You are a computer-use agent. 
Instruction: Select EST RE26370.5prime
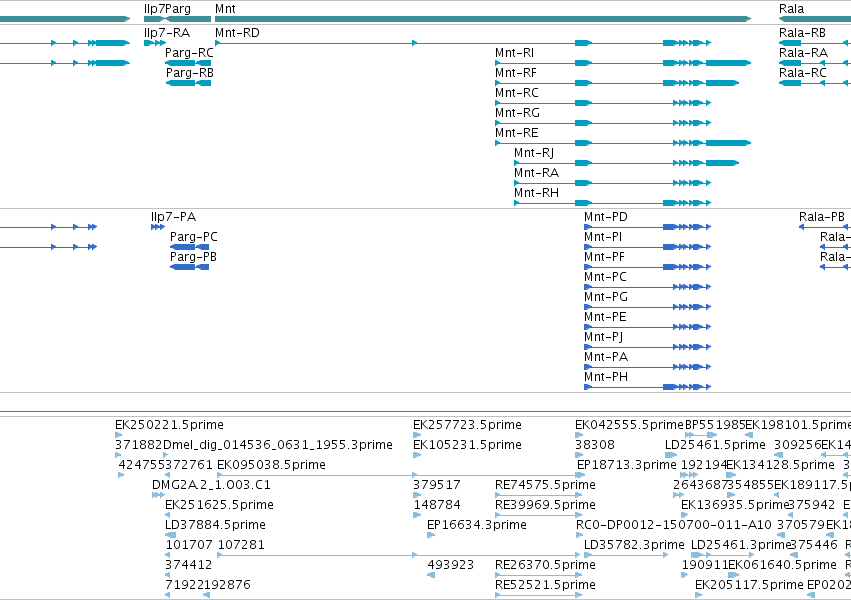[545, 565]
